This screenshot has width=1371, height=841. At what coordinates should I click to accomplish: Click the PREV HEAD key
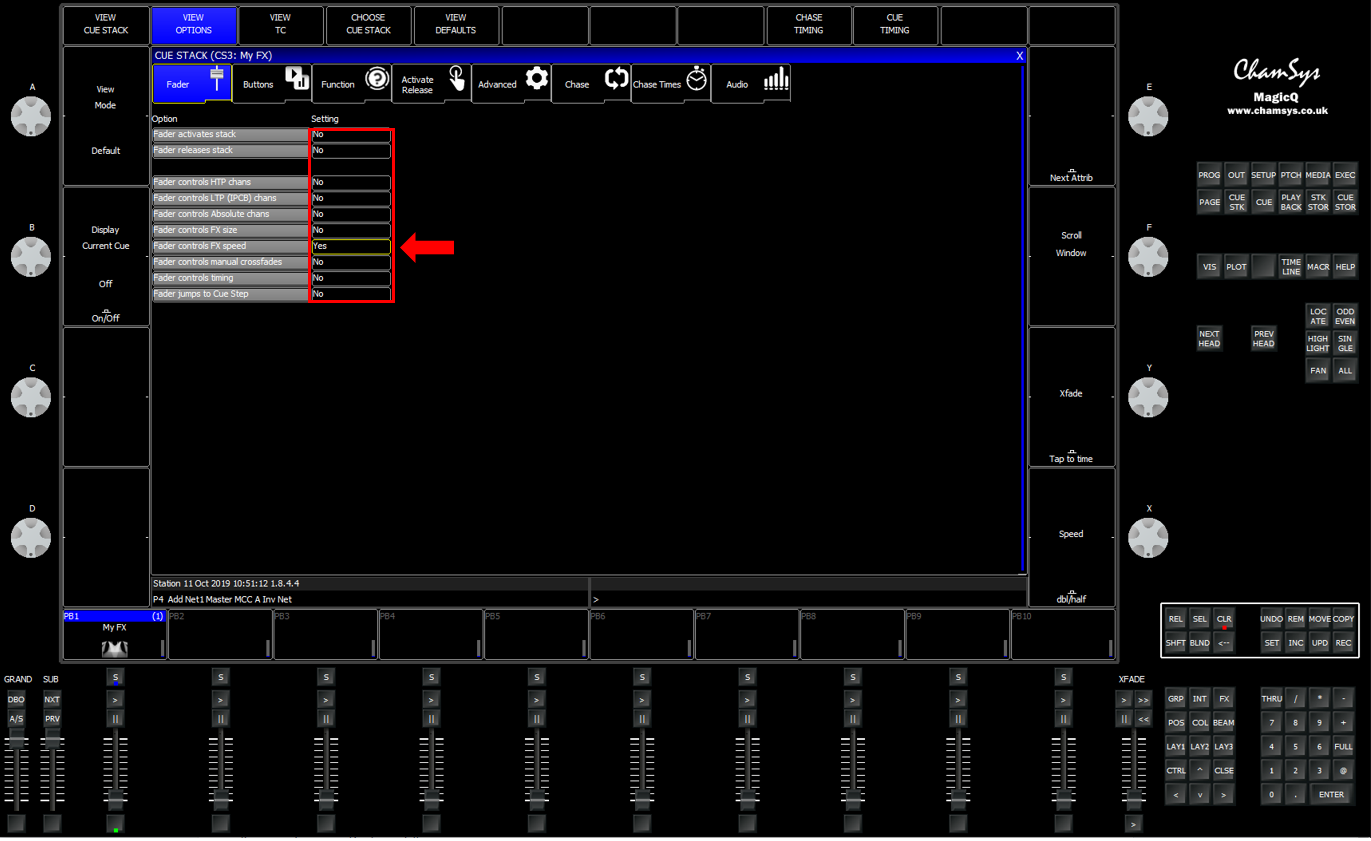pos(1264,338)
